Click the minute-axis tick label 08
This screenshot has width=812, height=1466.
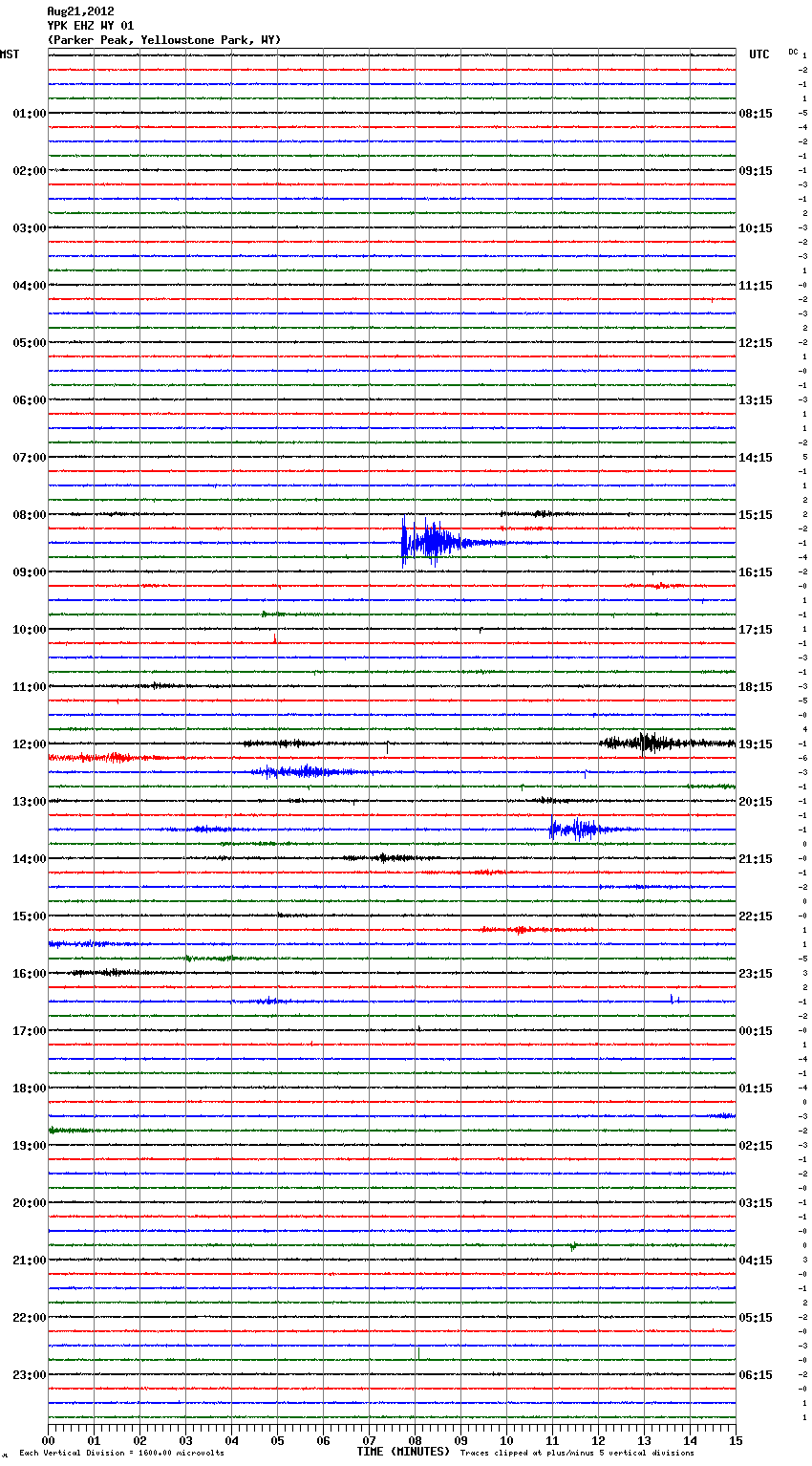pos(415,1440)
